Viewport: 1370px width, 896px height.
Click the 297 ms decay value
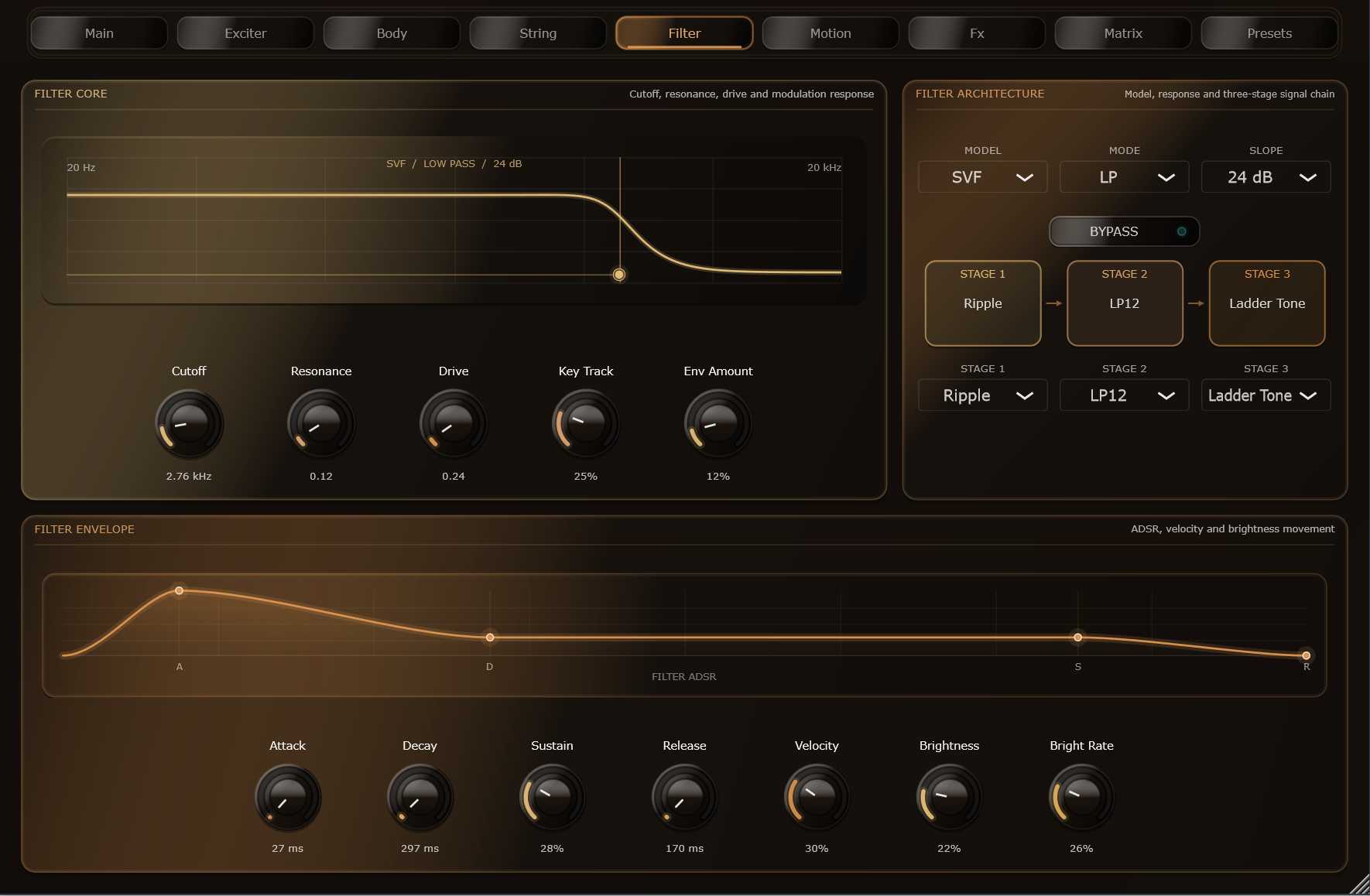(420, 849)
